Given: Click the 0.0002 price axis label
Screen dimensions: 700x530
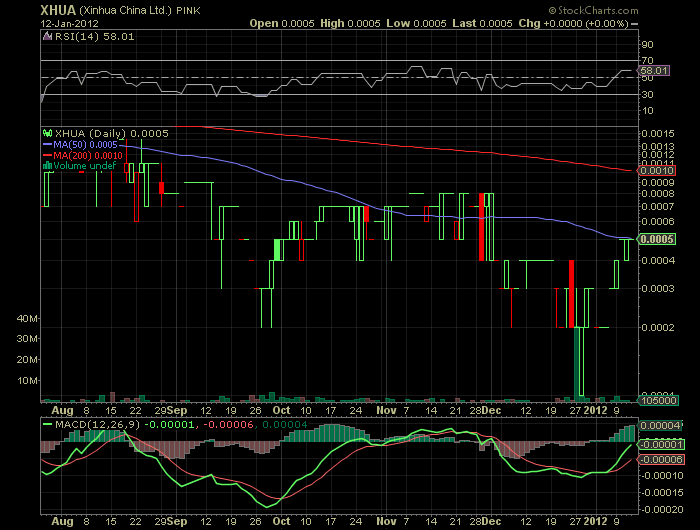Looking at the screenshot, I should 658,327.
